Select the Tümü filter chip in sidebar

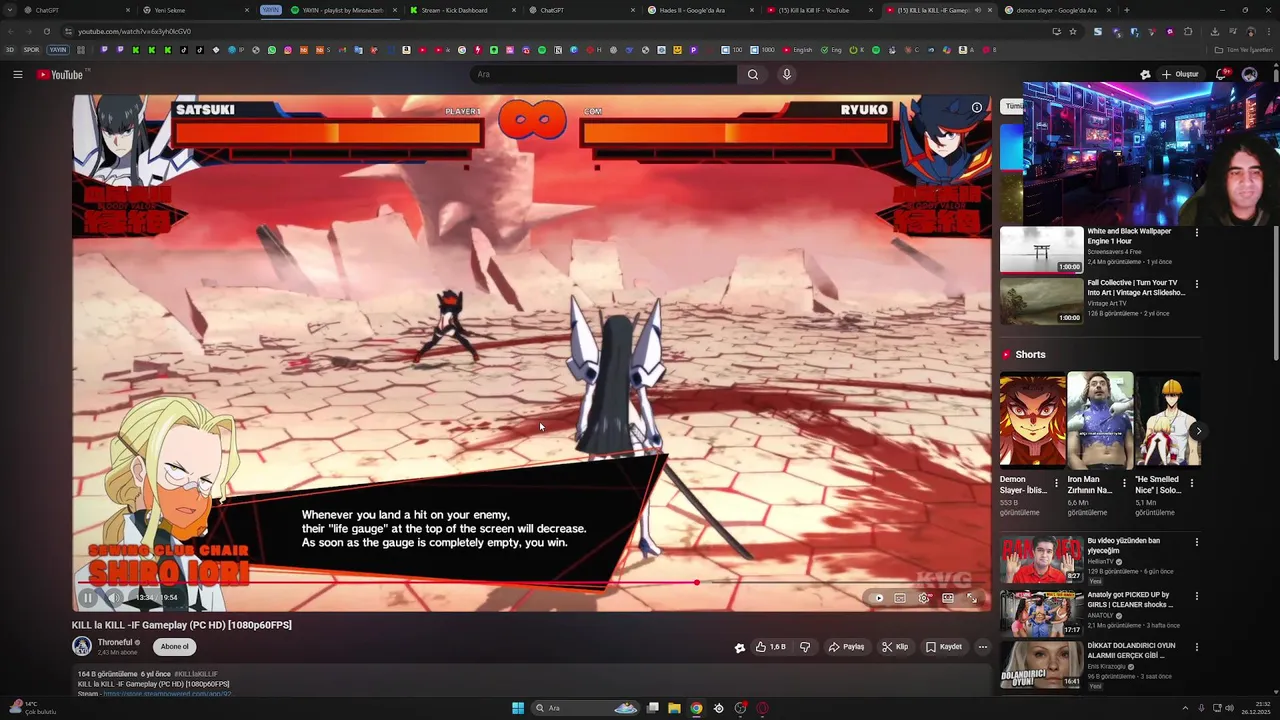click(x=1013, y=106)
